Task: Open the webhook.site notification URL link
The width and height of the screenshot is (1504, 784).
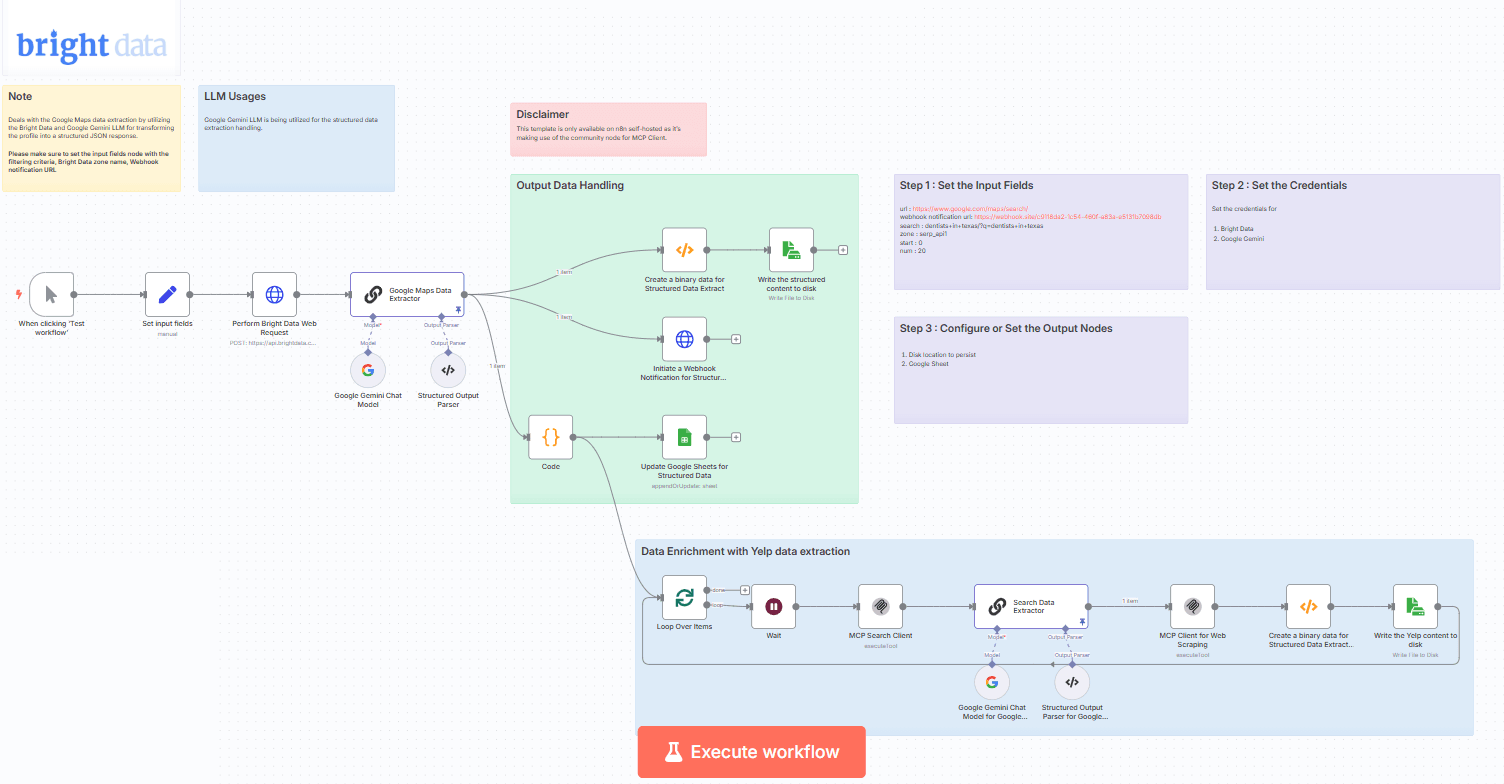Action: (x=1067, y=217)
